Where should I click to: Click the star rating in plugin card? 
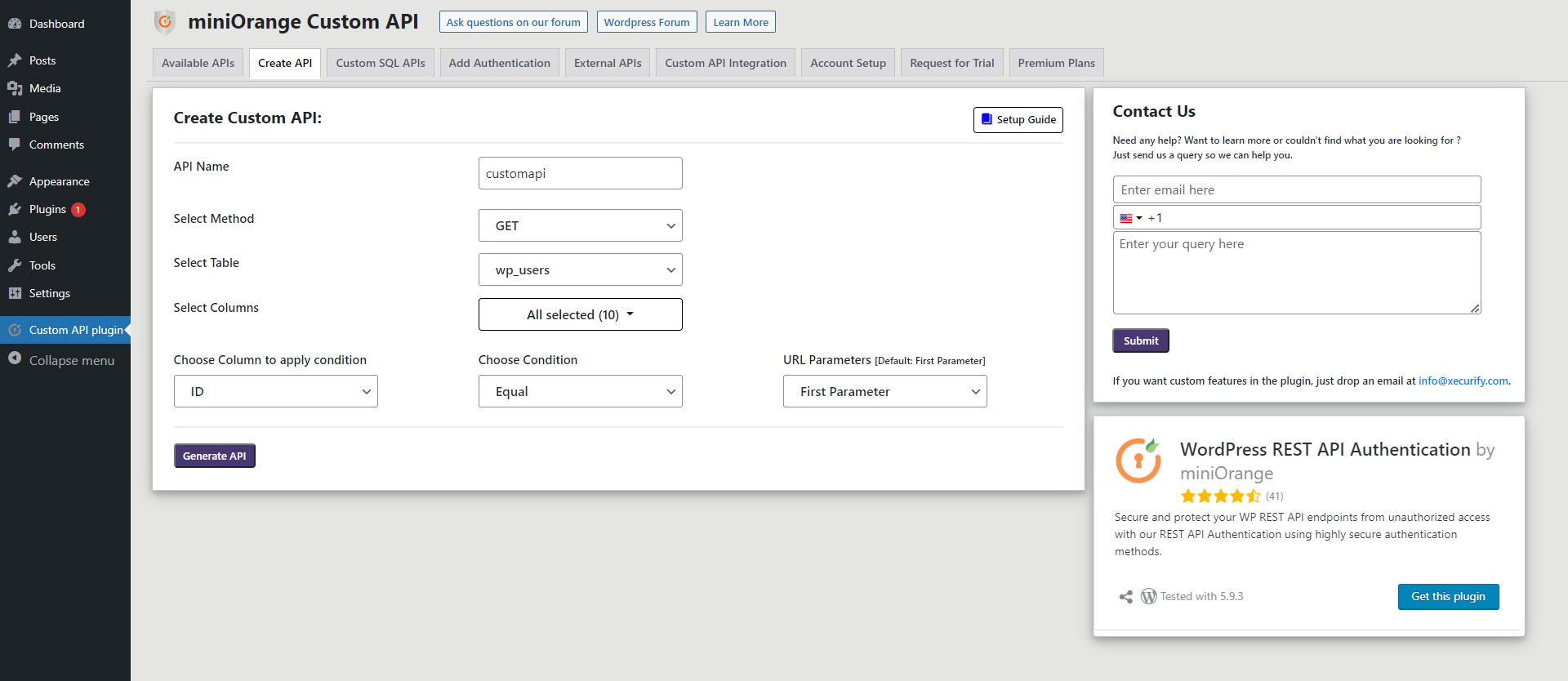click(x=1221, y=496)
